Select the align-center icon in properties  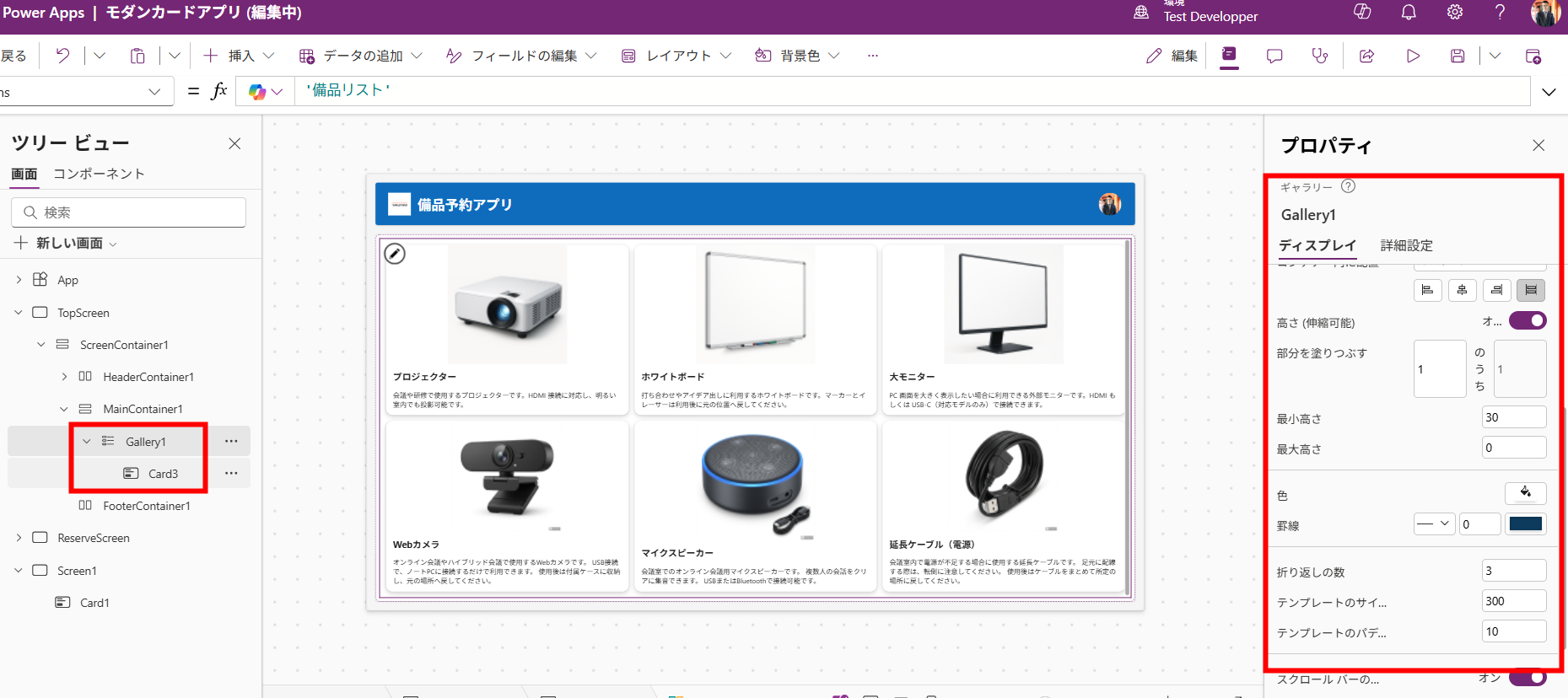coord(1462,290)
